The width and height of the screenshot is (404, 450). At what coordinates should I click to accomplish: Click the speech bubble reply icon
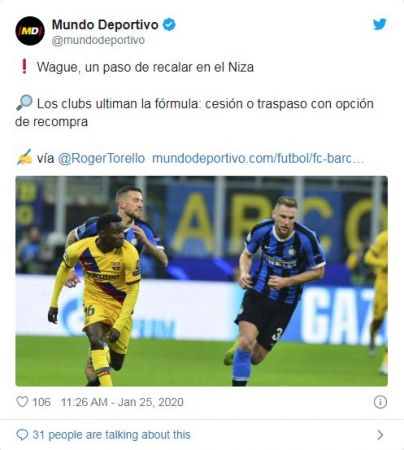[x=22, y=435]
